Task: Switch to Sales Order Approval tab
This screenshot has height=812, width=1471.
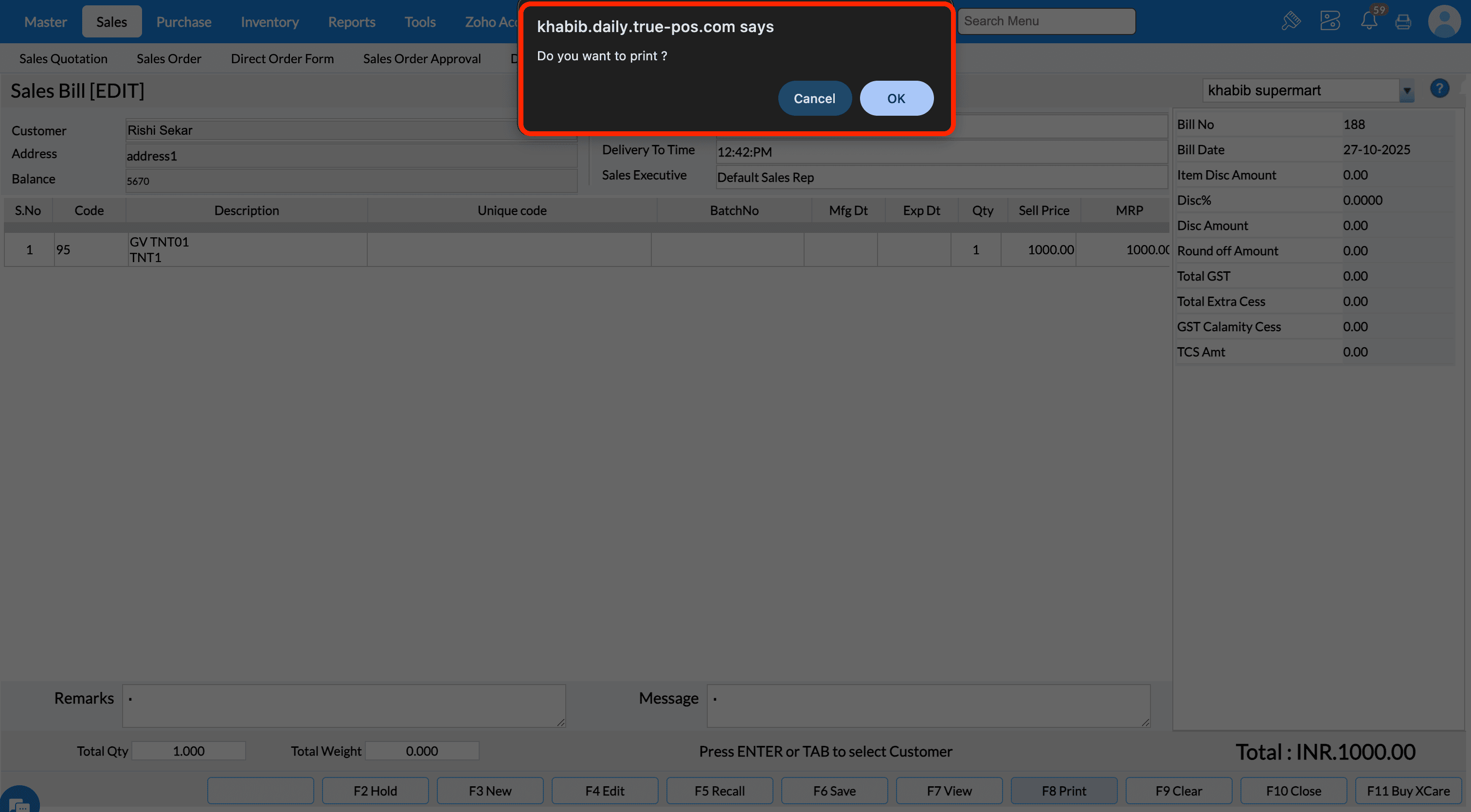Action: (421, 58)
